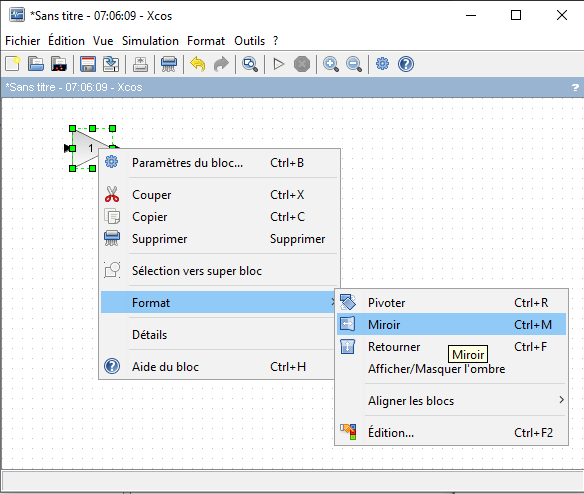Click the Pivoter rotate icon

coord(348,302)
